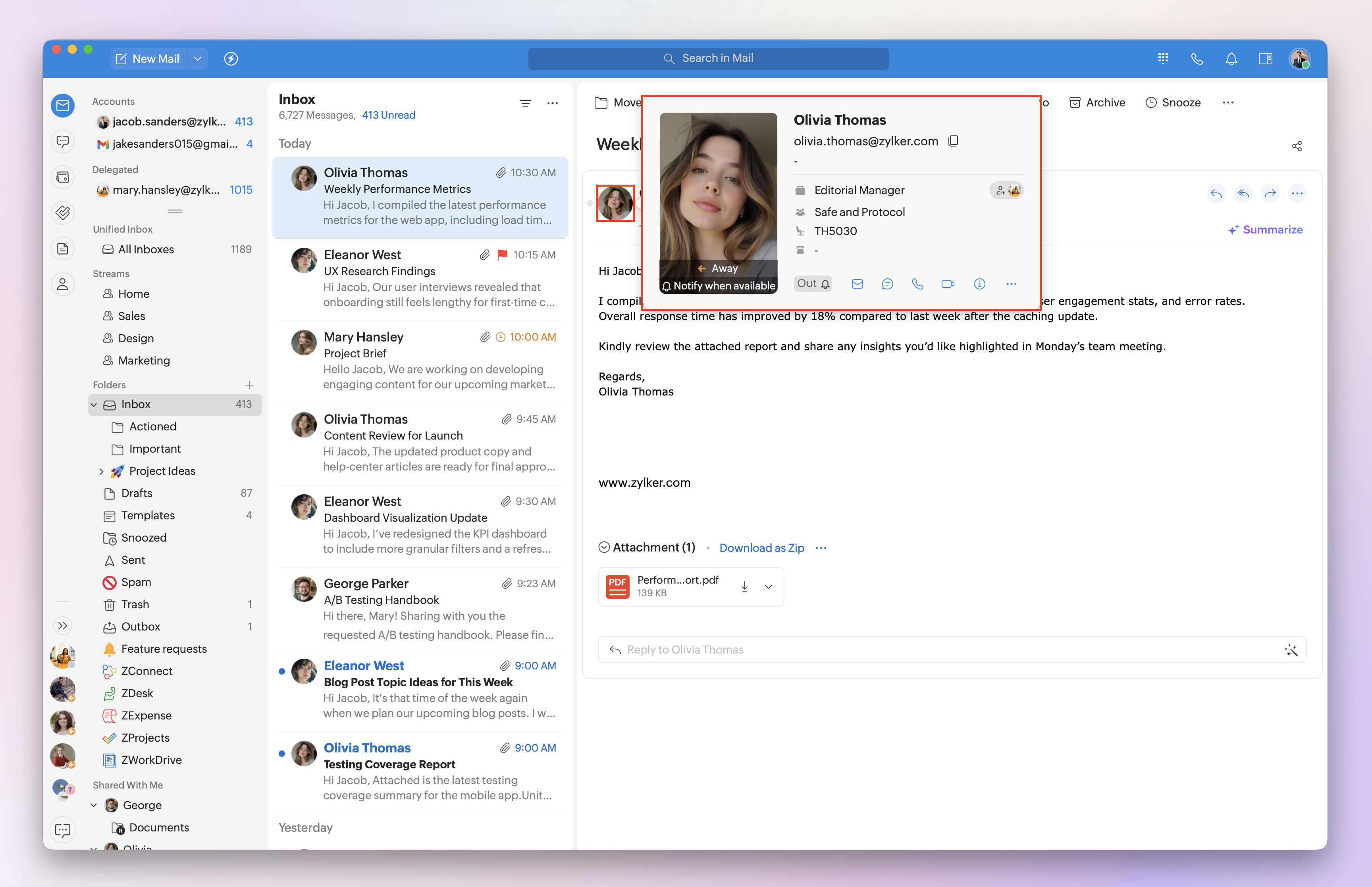1372x887 pixels.
Task: Toggle the right panel layout icon
Action: pos(1265,59)
